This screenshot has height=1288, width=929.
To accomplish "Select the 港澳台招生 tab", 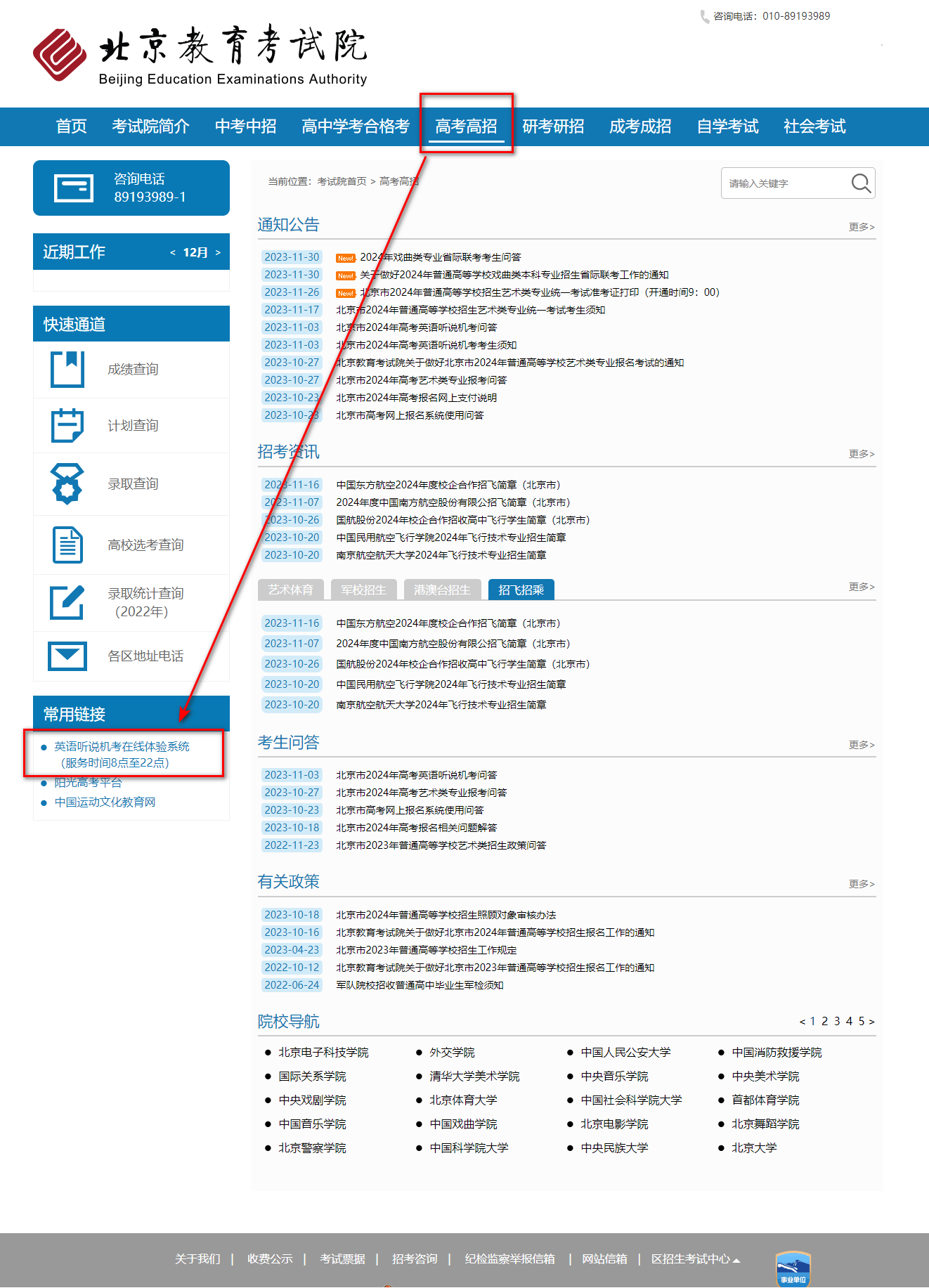I will point(442,590).
